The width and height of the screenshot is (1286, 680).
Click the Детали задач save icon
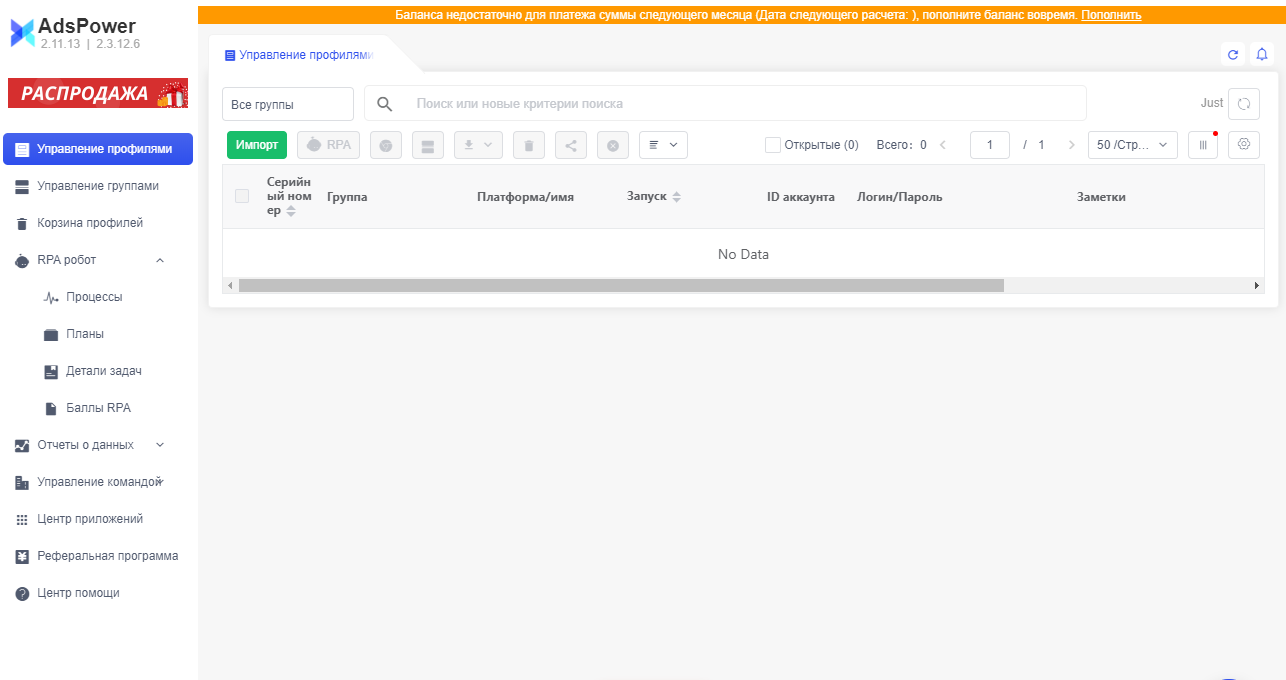[x=52, y=371]
